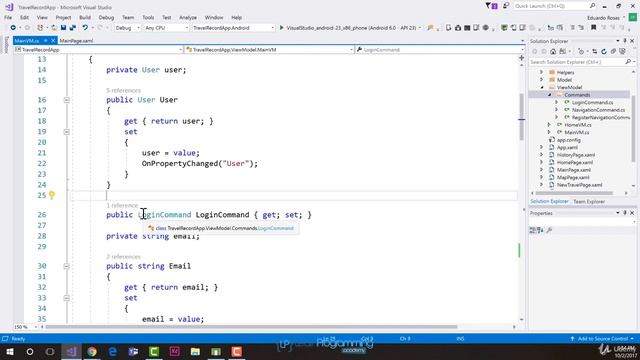This screenshot has width=640, height=360.
Task: Click the Home icon in Solution Explorer toolbar
Action: point(553,52)
